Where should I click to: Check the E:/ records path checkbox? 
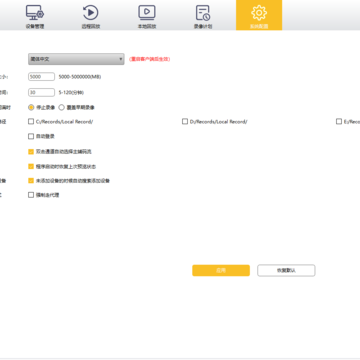pyautogui.click(x=339, y=122)
